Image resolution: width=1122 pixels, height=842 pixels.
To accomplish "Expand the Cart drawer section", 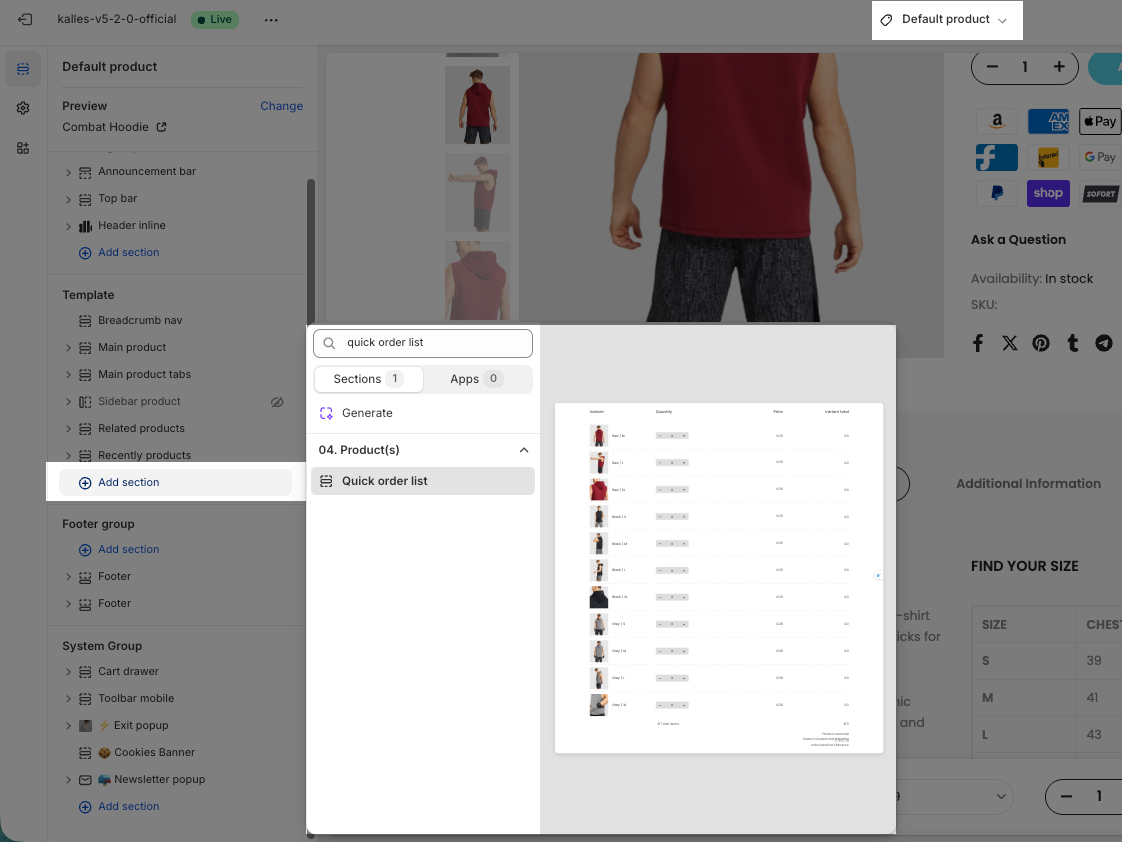I will tap(68, 672).
